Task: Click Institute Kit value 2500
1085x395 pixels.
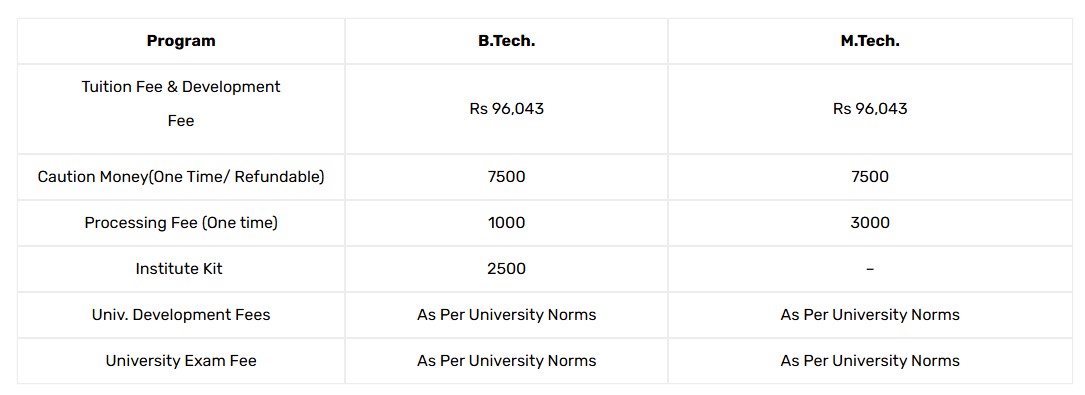Action: [x=507, y=269]
